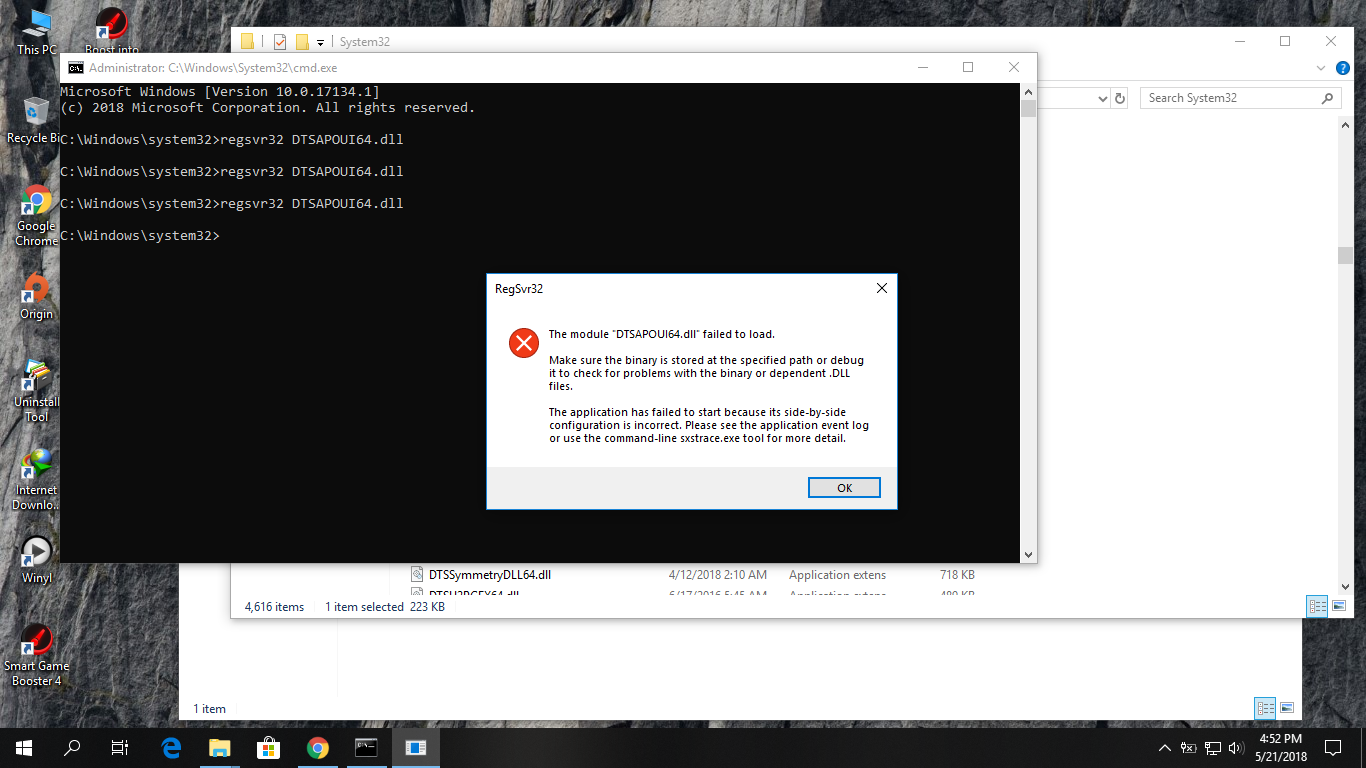Click scroll-down arrow of the System32 file list

tap(1346, 587)
